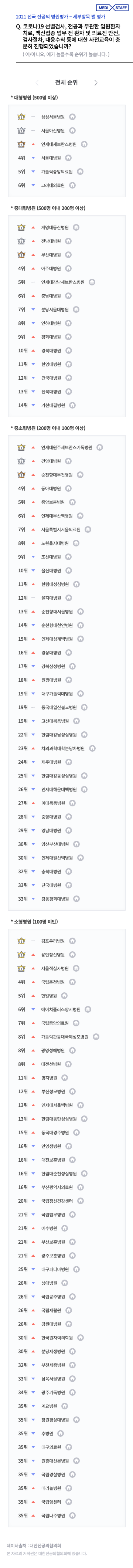The width and height of the screenshot is (133, 1568).
Task: Select the 국립중앙의료원 entry
Action: pos(55,1023)
